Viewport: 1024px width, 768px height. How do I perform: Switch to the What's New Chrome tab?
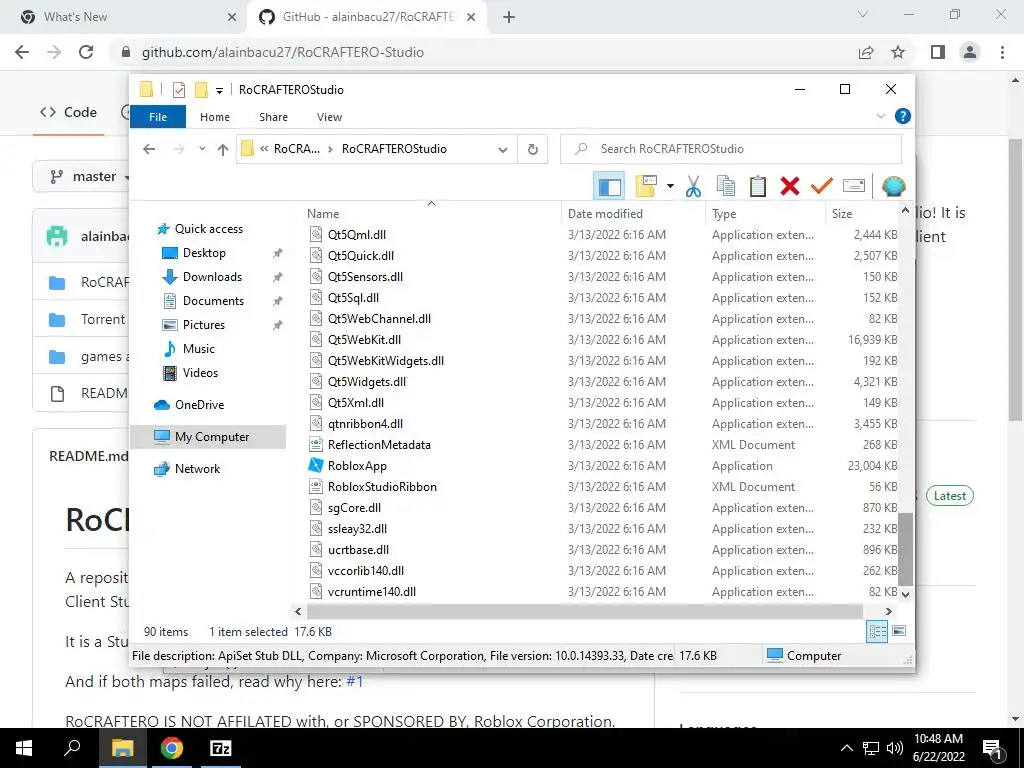tap(75, 17)
